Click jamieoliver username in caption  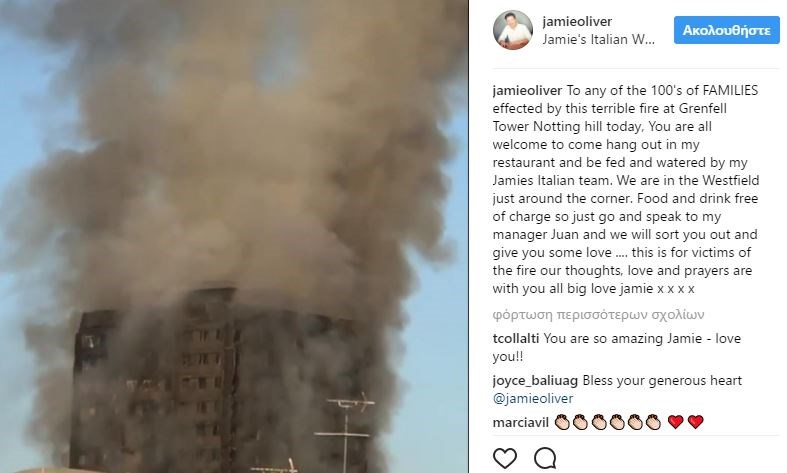coord(527,90)
